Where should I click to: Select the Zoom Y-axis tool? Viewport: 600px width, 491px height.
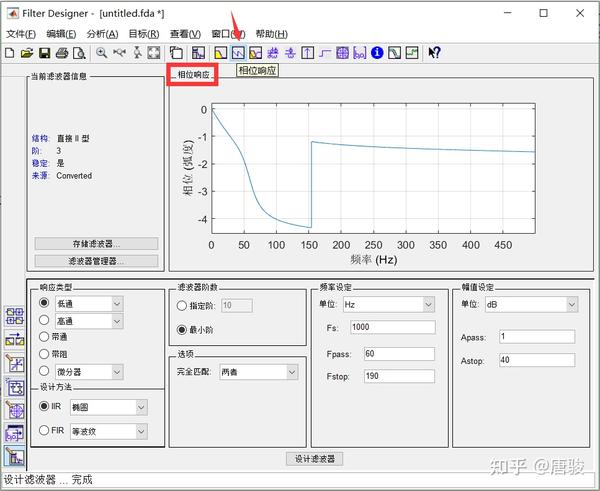tap(137, 53)
